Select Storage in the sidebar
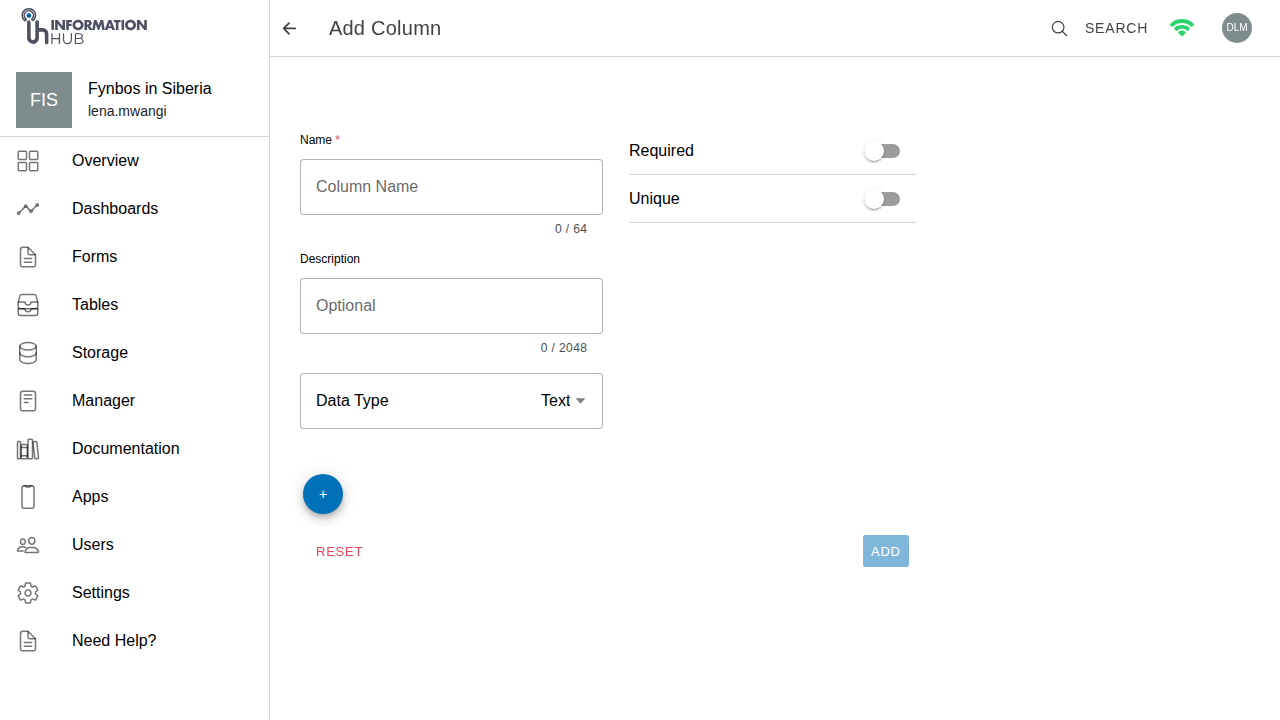Viewport: 1280px width, 720px height. point(135,353)
